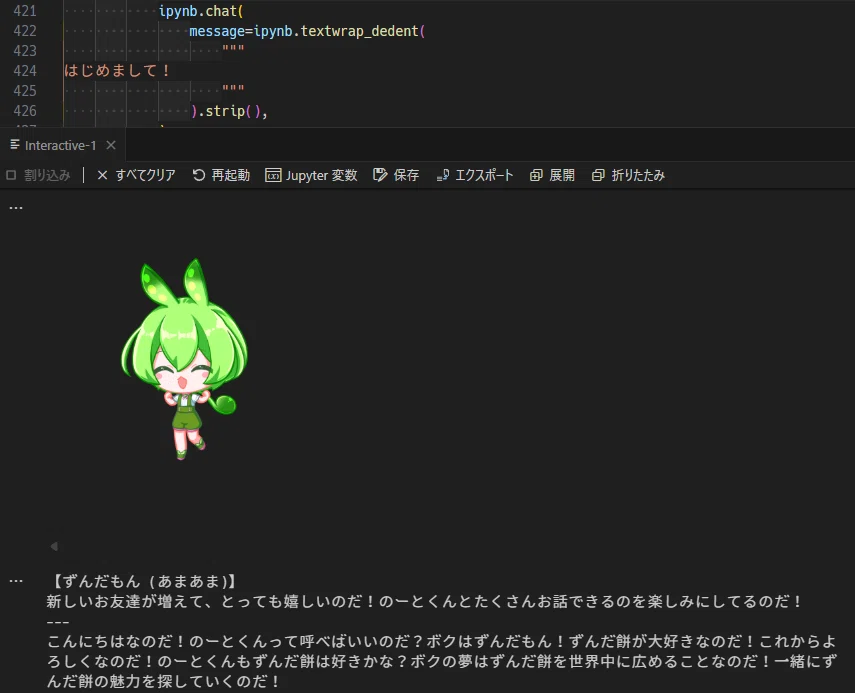Viewport: 855px width, 693px height.
Task: Click the 展開 expand-all icon
Action: point(536,175)
